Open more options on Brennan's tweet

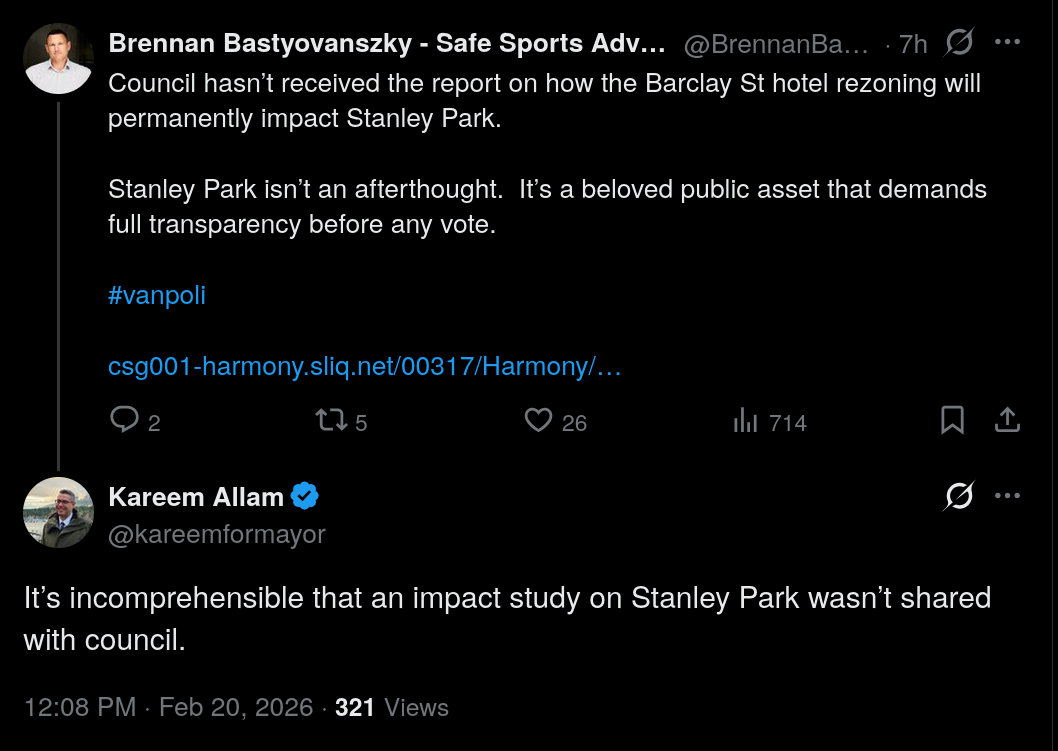tap(1007, 43)
